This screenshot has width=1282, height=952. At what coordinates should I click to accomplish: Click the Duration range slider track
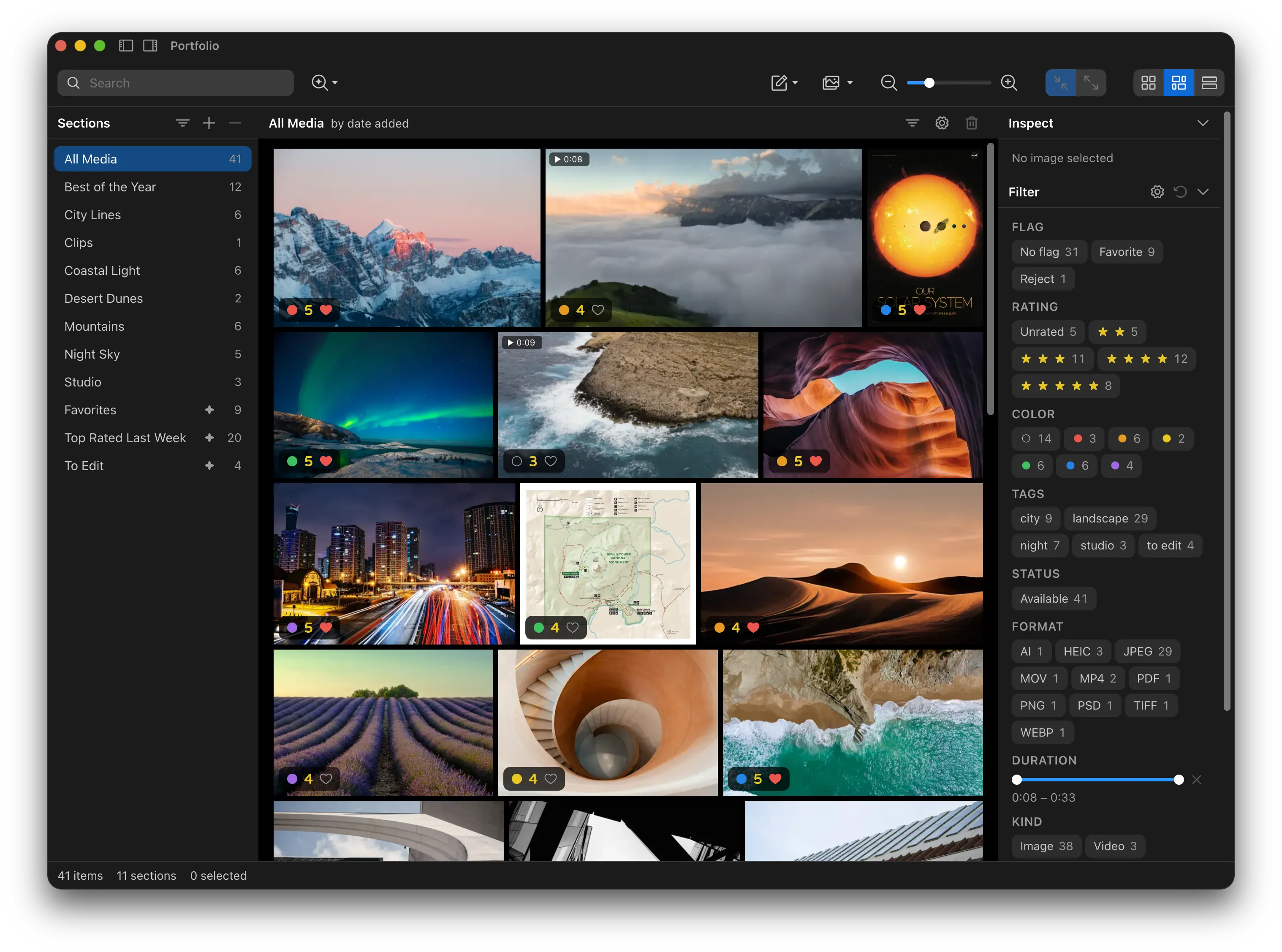point(1097,780)
